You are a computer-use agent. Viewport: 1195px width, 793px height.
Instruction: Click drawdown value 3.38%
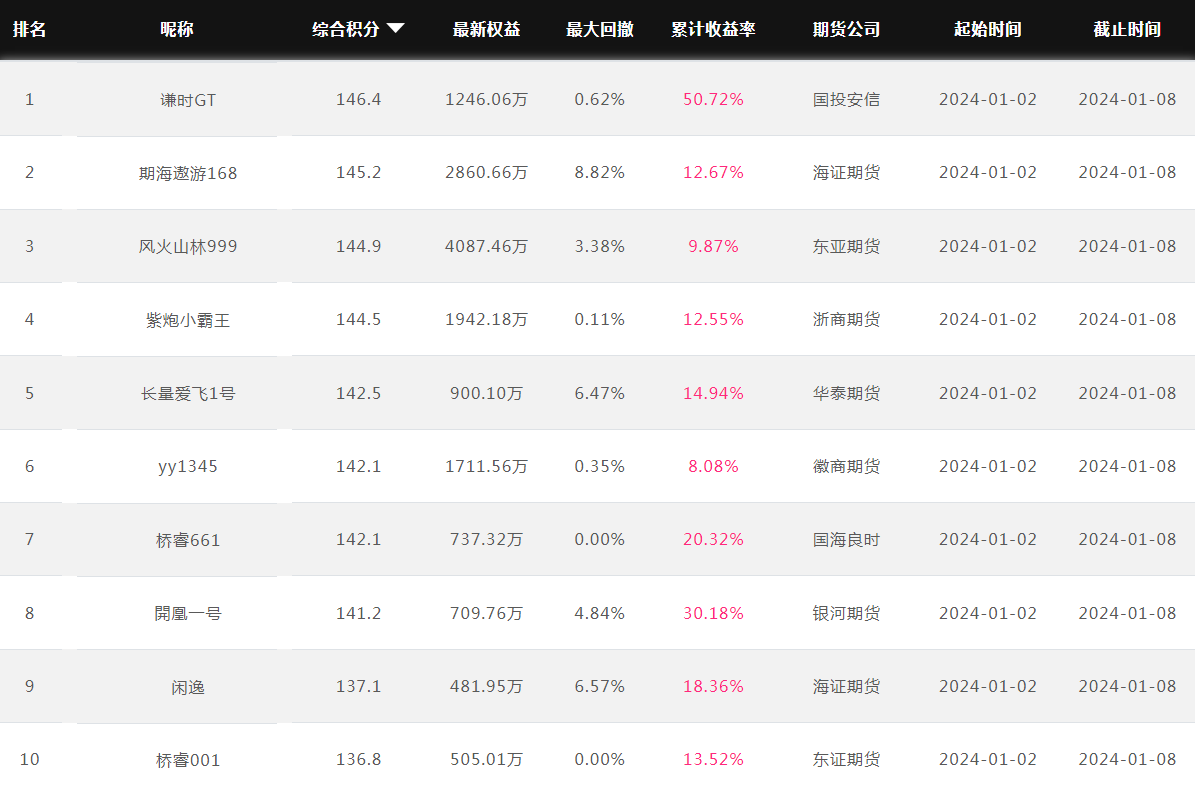(600, 246)
